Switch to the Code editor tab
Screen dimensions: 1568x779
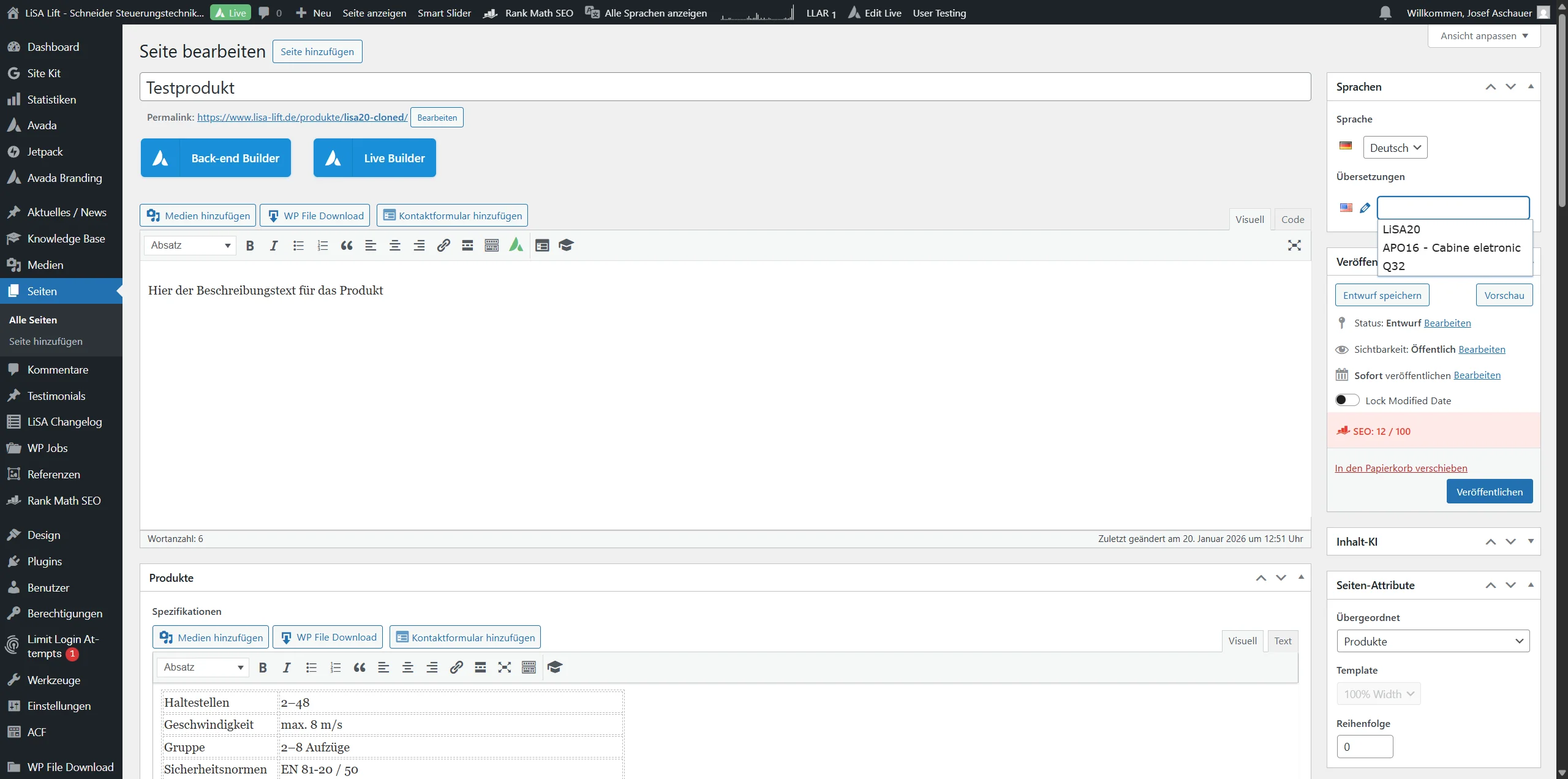pyautogui.click(x=1292, y=219)
